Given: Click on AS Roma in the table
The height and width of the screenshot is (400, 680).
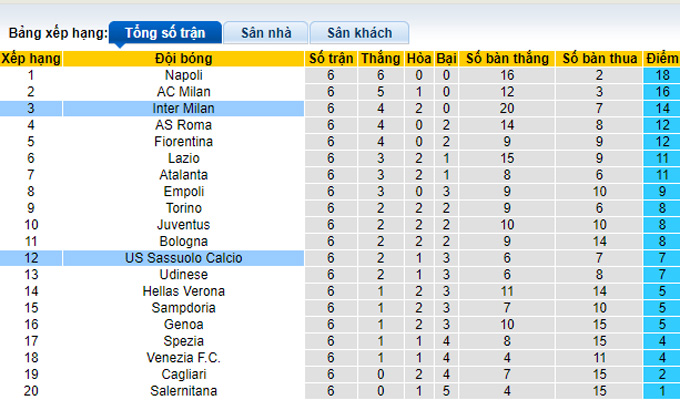Looking at the screenshot, I should [x=182, y=125].
